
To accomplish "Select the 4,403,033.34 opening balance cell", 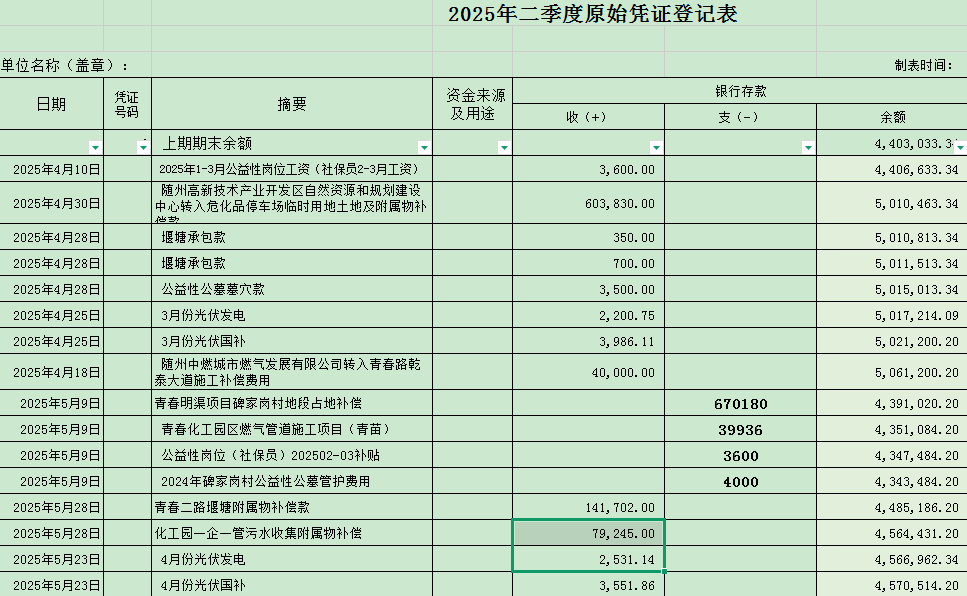I will pyautogui.click(x=892, y=144).
